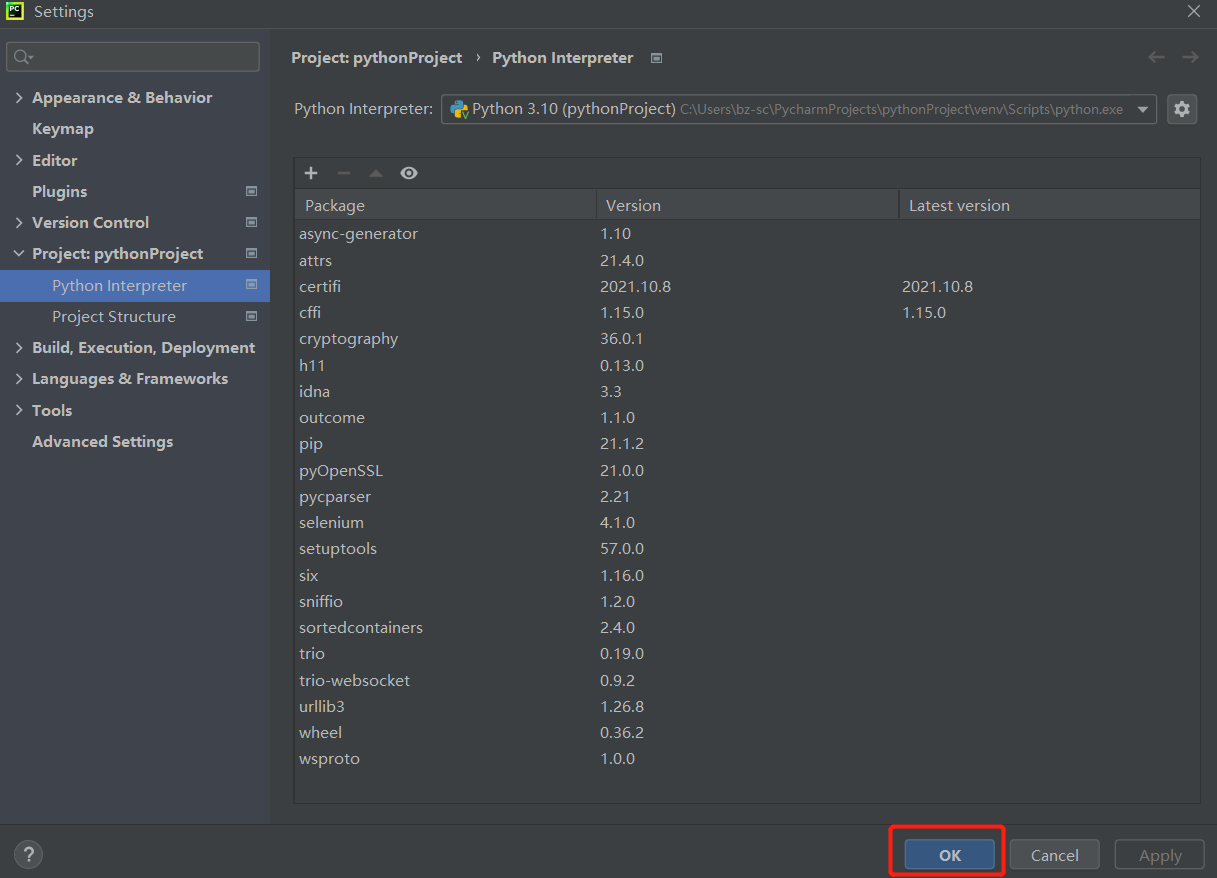Select the six package row
The width and height of the screenshot is (1217, 878).
pyautogui.click(x=747, y=575)
